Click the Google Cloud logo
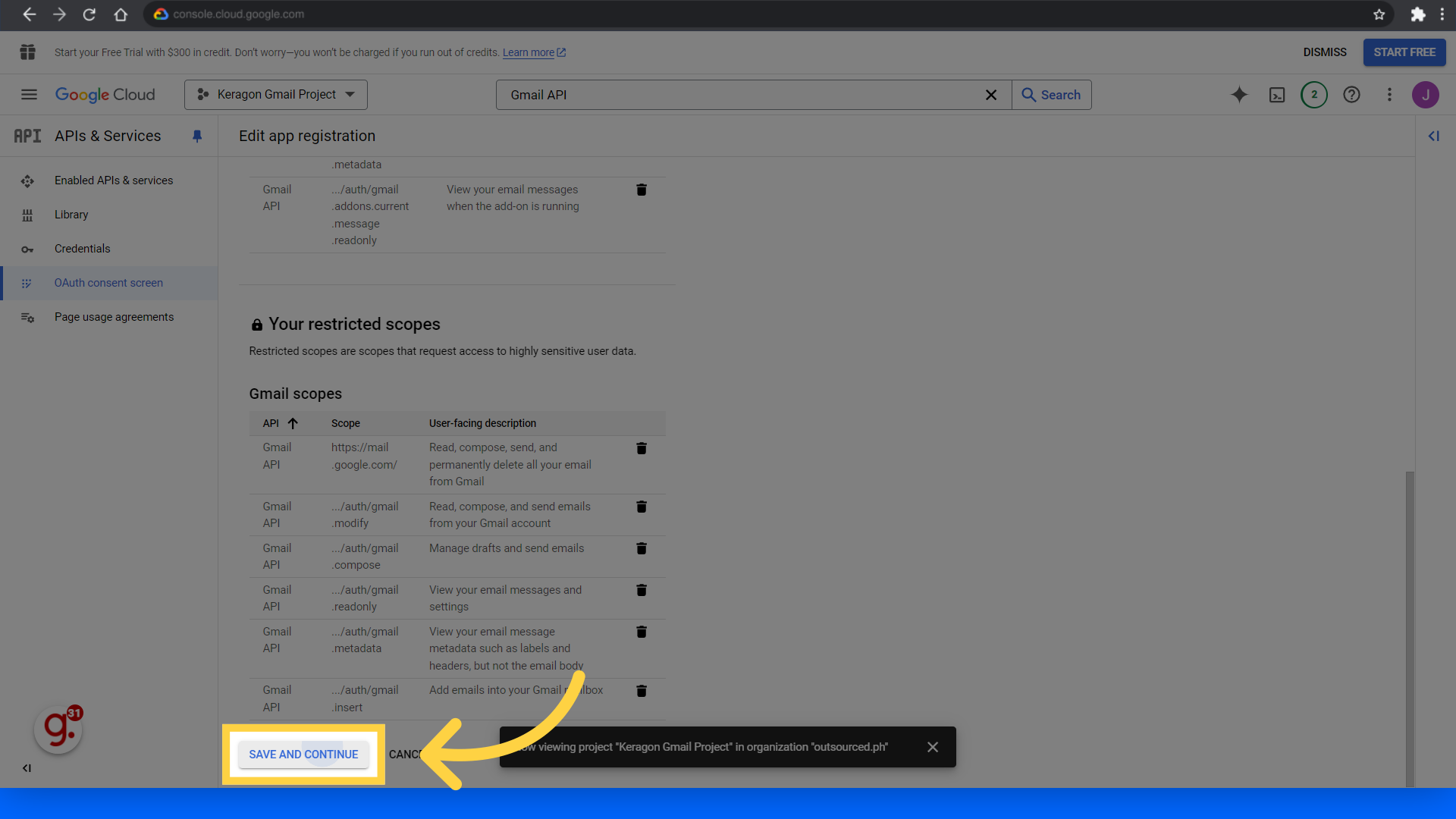The width and height of the screenshot is (1456, 819). pyautogui.click(x=105, y=95)
